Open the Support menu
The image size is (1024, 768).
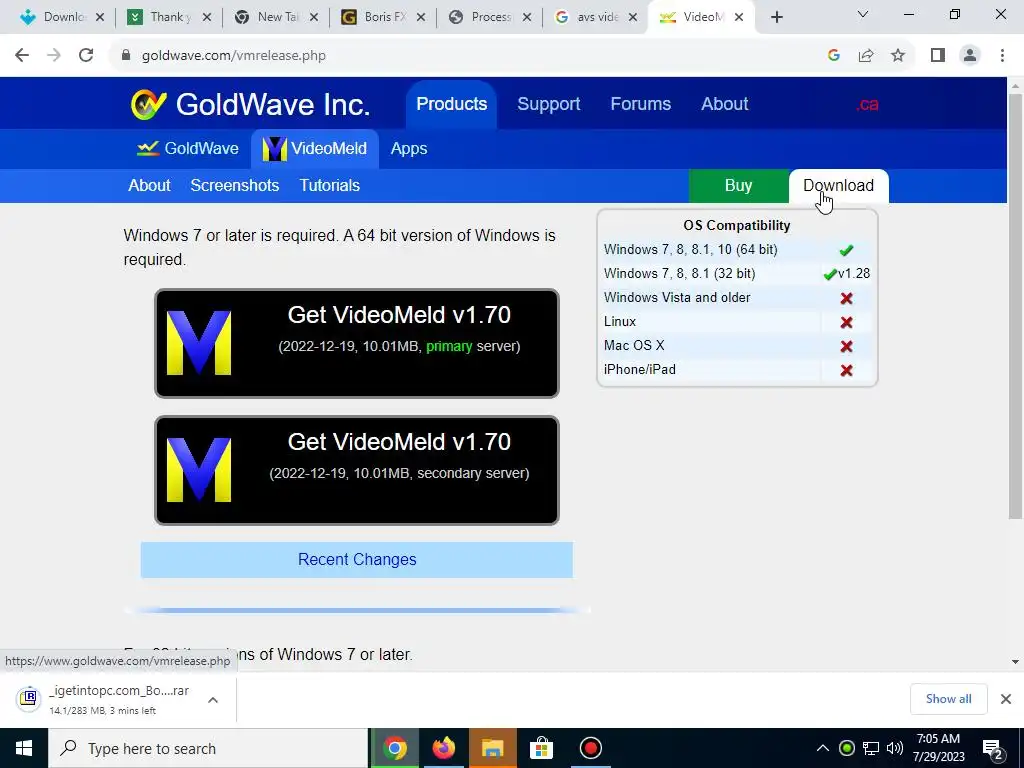click(x=549, y=104)
